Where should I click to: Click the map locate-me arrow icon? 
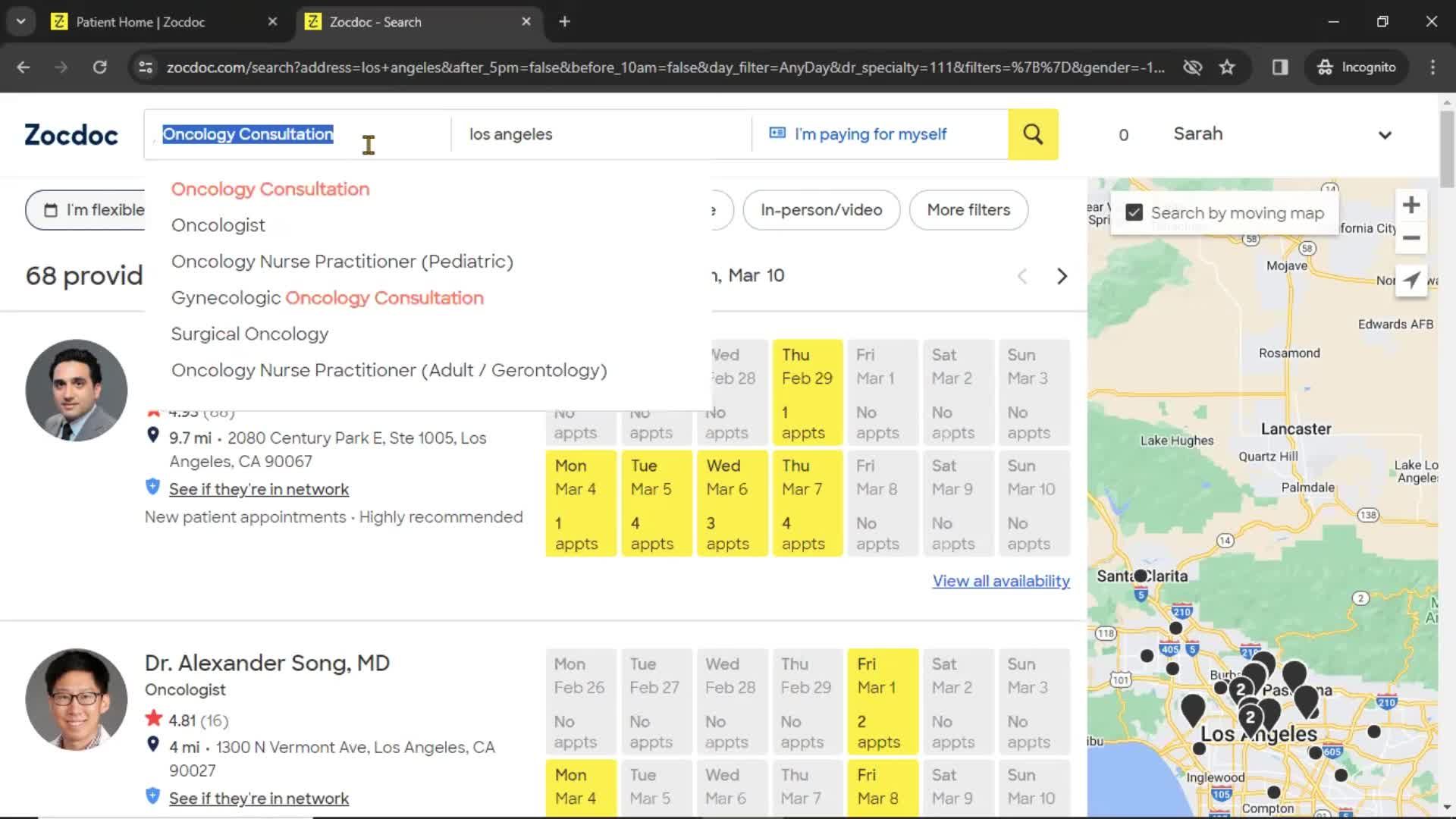[1410, 280]
